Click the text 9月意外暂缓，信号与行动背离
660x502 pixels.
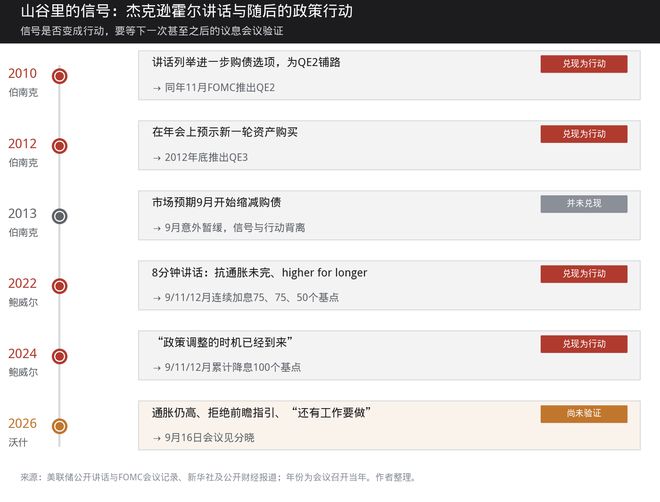coord(235,228)
